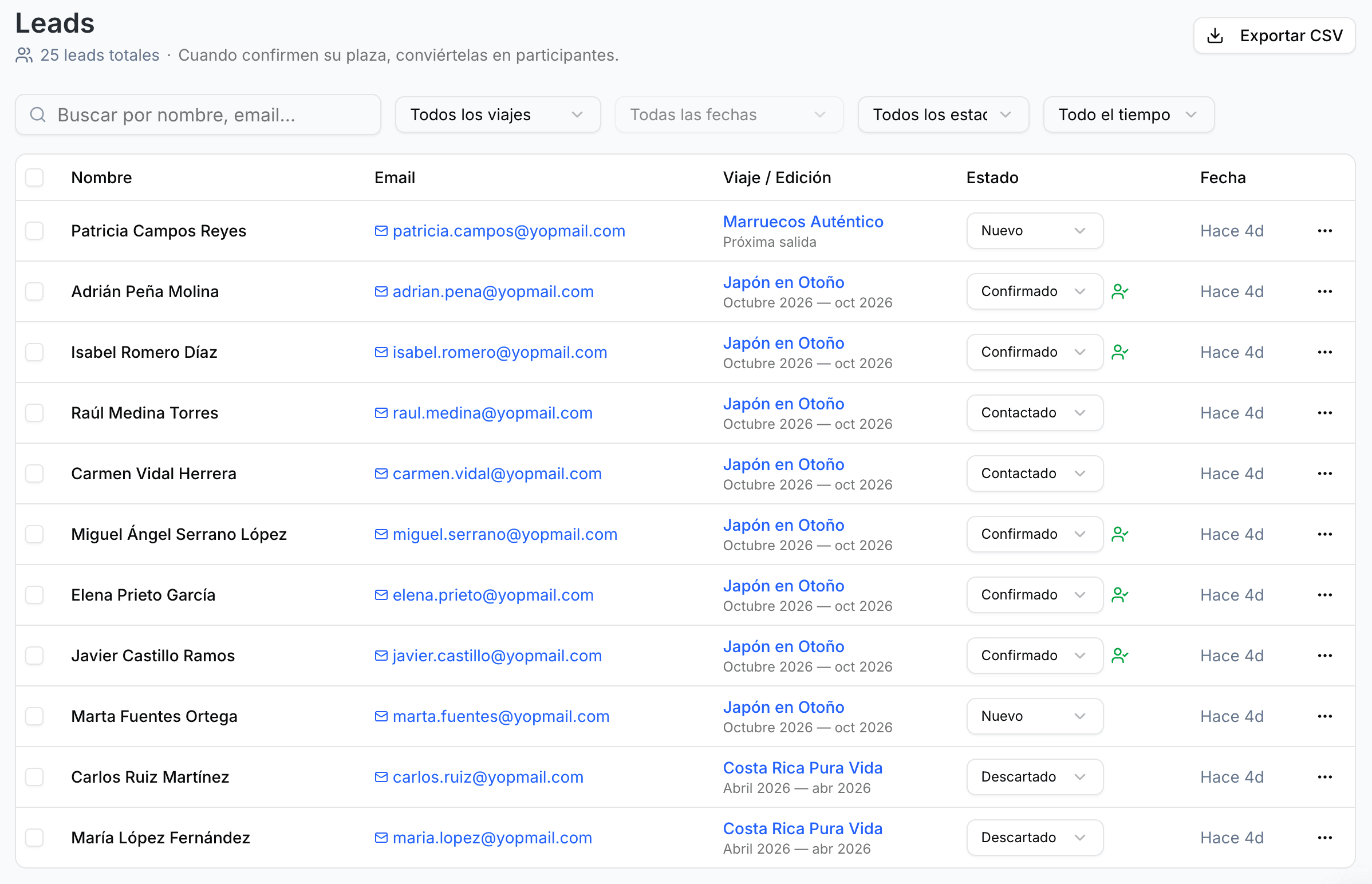Click the green participant-check icon for Elena Prieto García

1121,595
